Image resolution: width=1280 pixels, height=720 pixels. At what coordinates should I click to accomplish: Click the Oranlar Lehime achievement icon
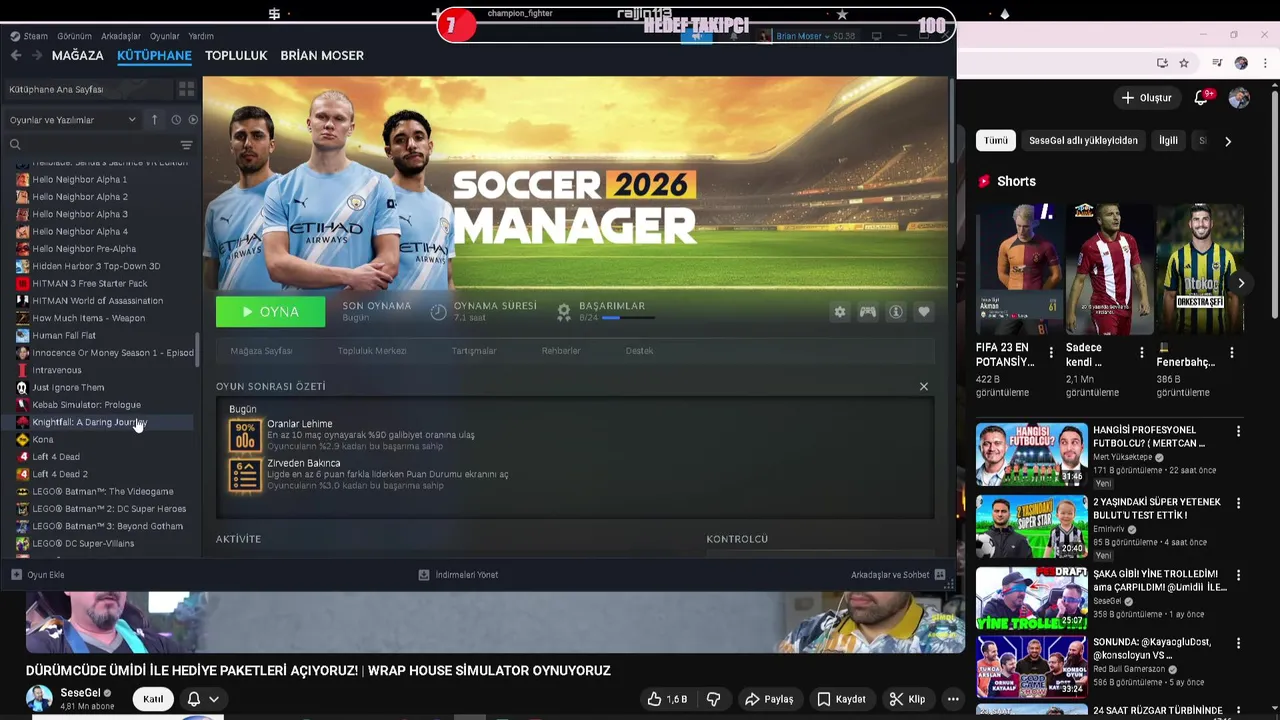click(x=245, y=435)
